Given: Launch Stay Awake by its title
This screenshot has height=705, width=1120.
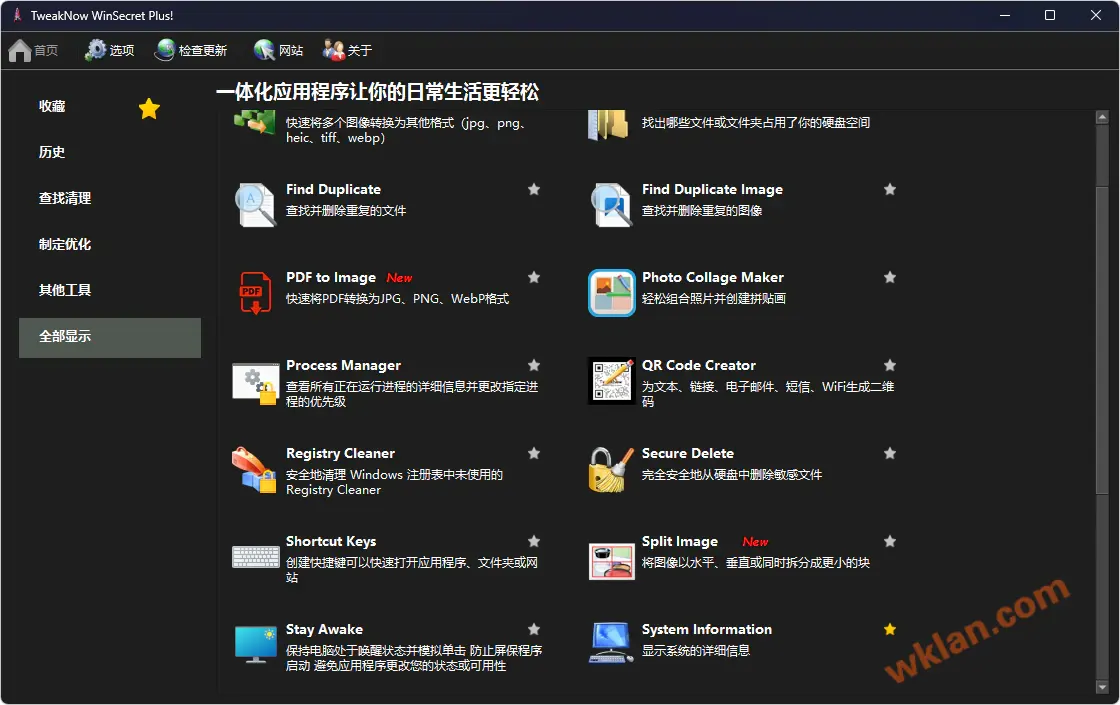Looking at the screenshot, I should [x=324, y=629].
